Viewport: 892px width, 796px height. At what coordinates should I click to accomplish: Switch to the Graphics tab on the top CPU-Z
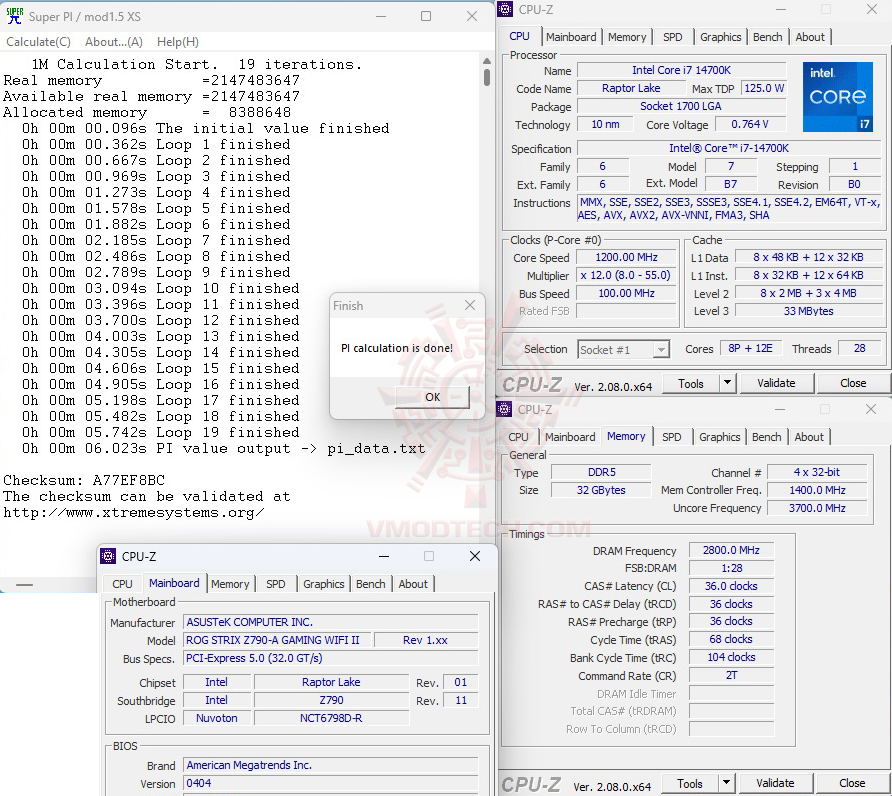[720, 36]
